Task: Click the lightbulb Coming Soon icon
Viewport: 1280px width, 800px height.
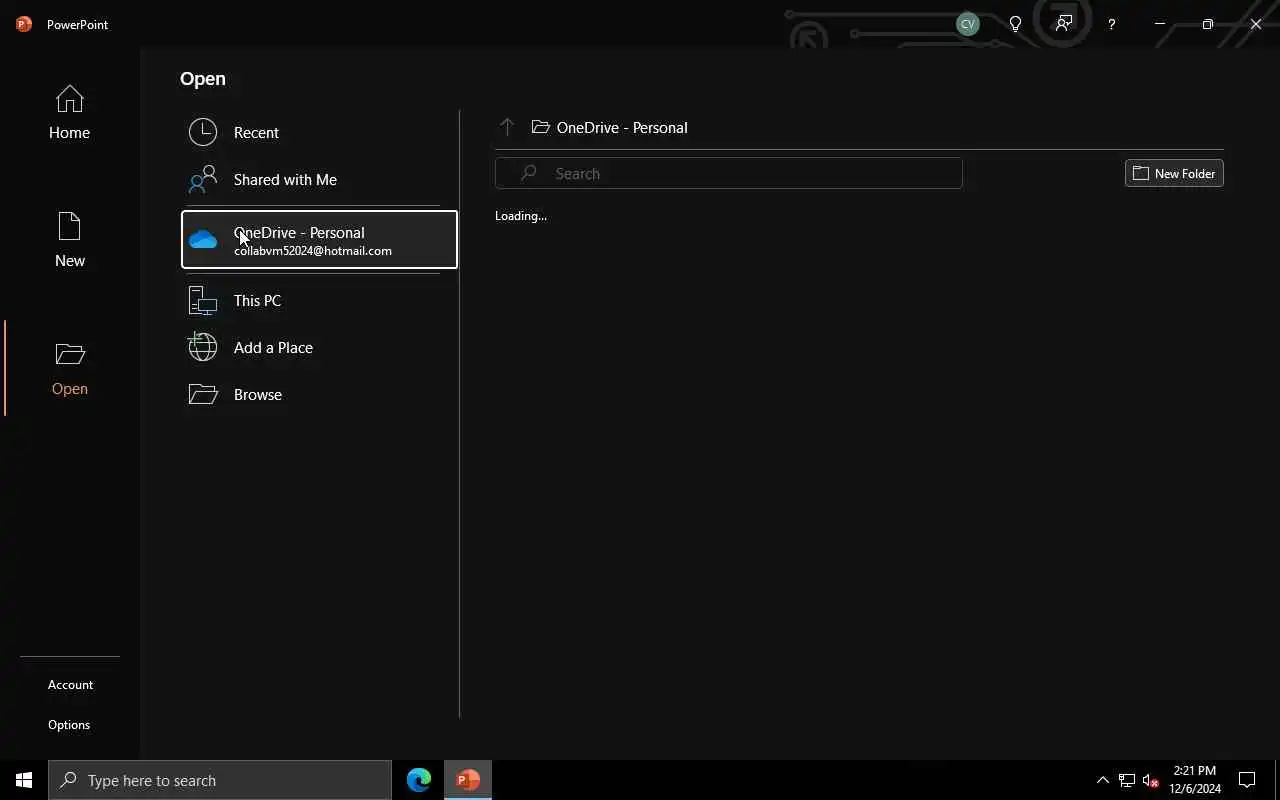Action: coord(1015,24)
